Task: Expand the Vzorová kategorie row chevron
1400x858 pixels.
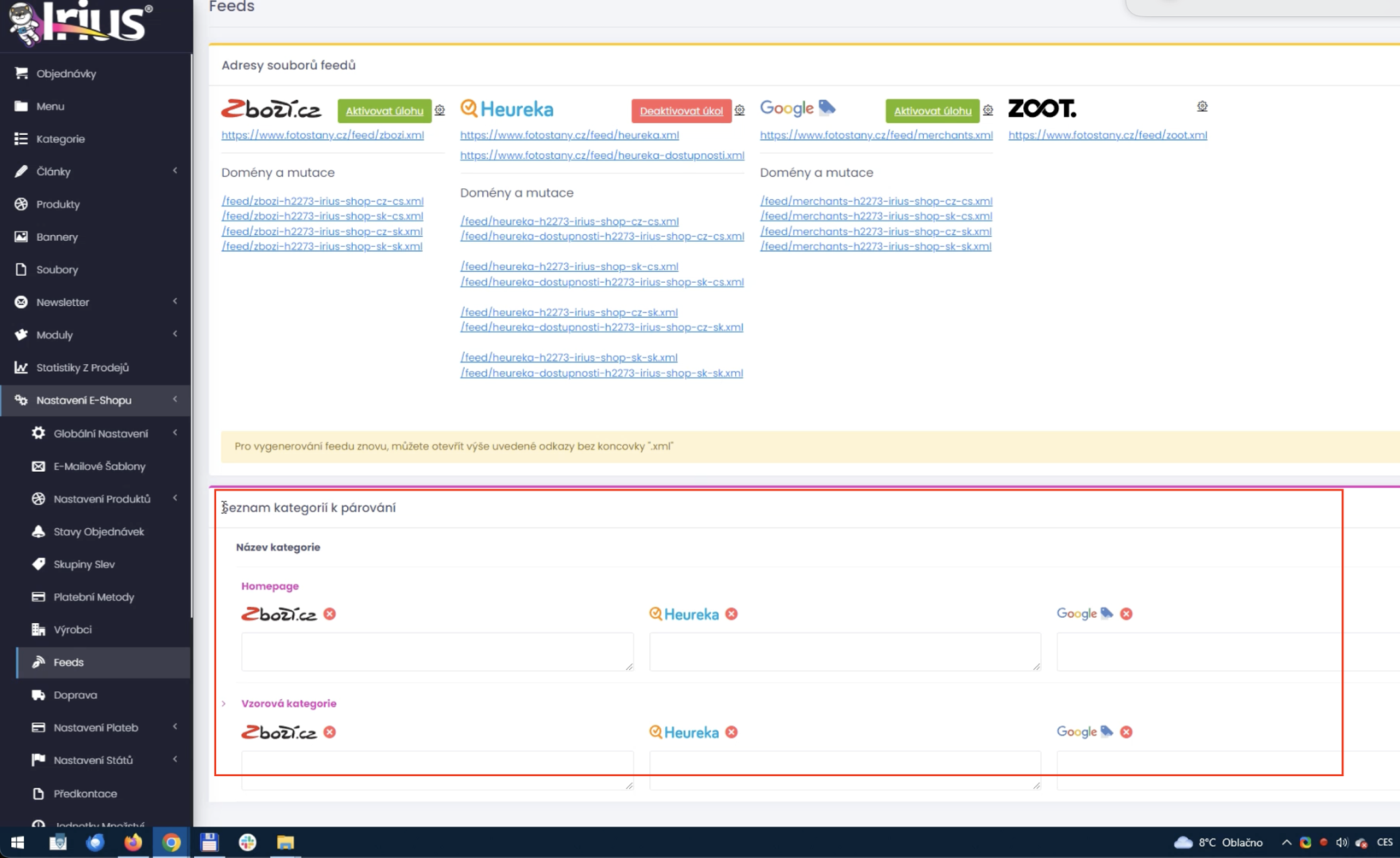Action: (224, 703)
